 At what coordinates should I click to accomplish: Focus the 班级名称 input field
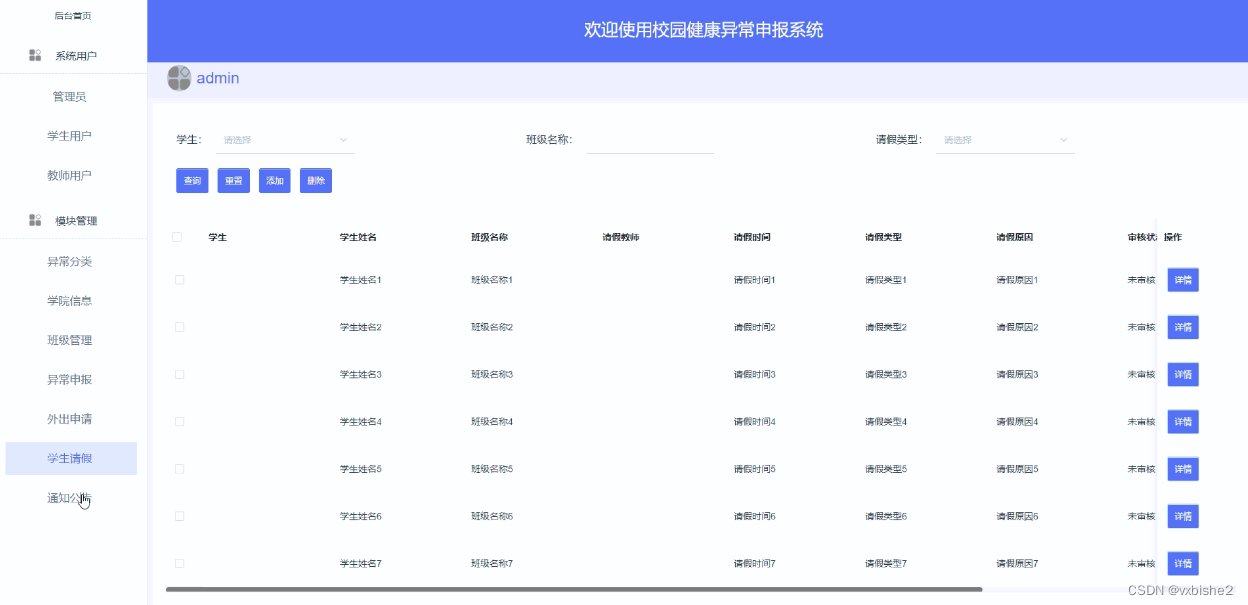click(650, 140)
